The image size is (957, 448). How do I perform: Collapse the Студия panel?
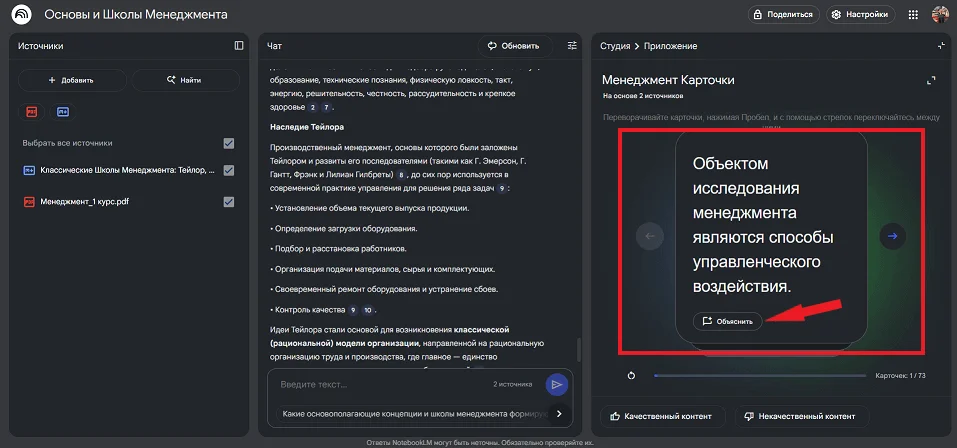pos(940,46)
